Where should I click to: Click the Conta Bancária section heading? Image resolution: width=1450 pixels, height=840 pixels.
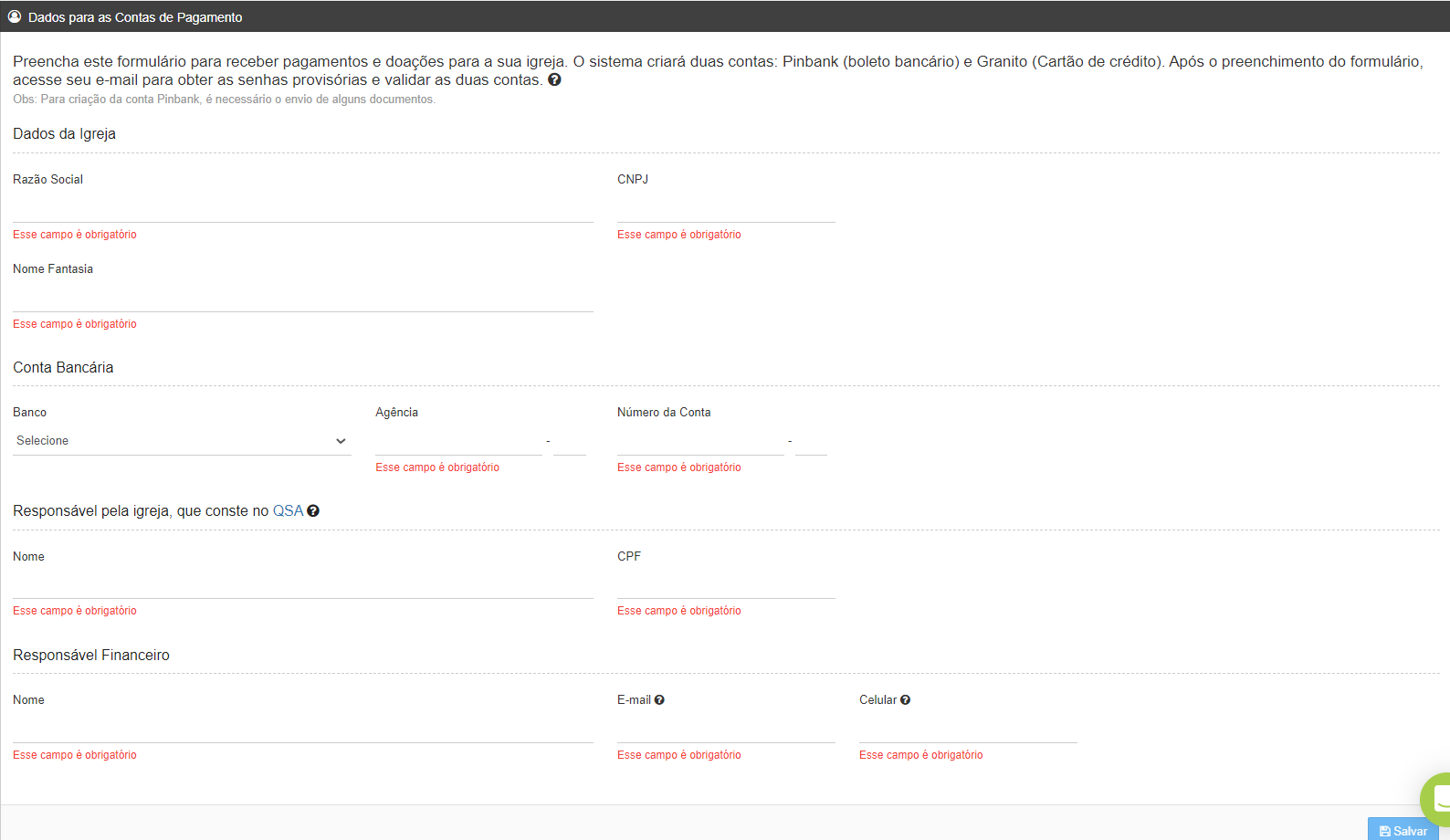tap(63, 368)
